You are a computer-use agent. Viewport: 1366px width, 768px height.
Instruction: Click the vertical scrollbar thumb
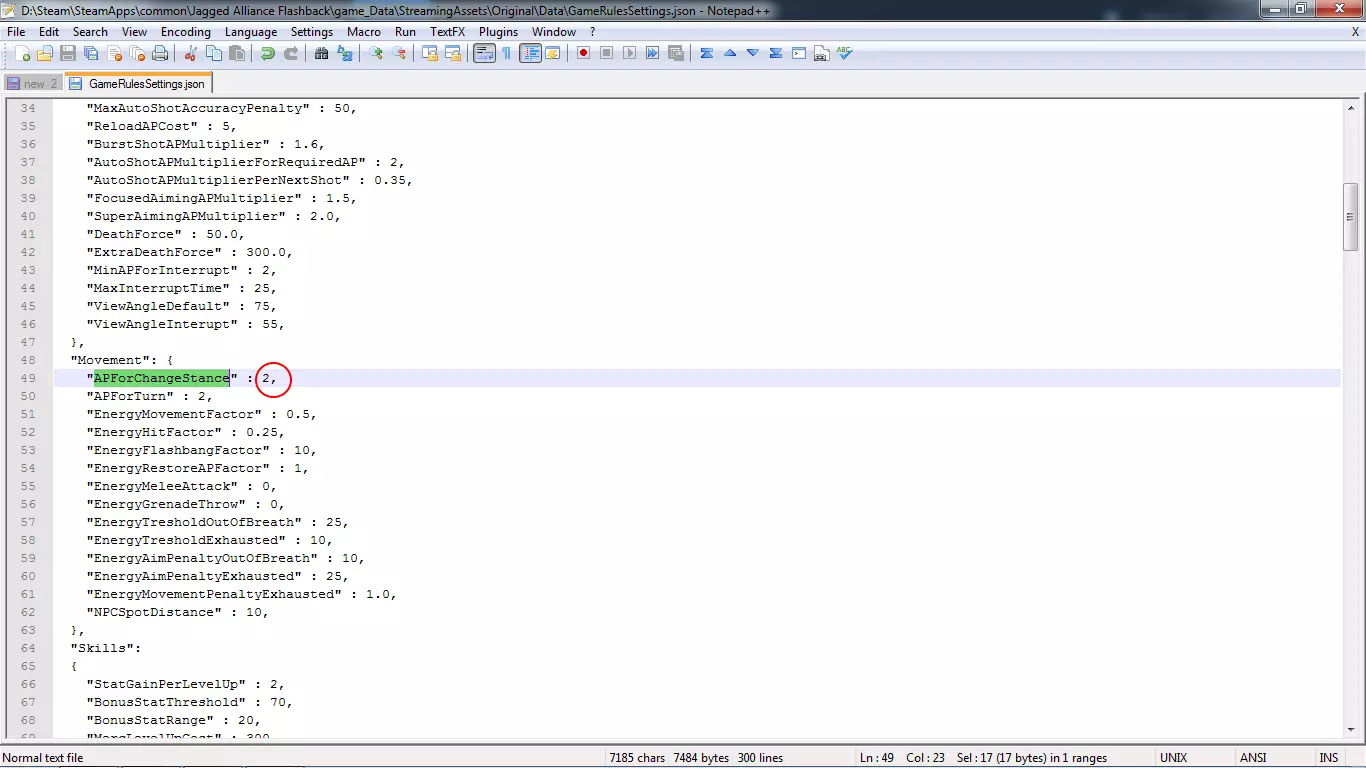pos(1350,217)
